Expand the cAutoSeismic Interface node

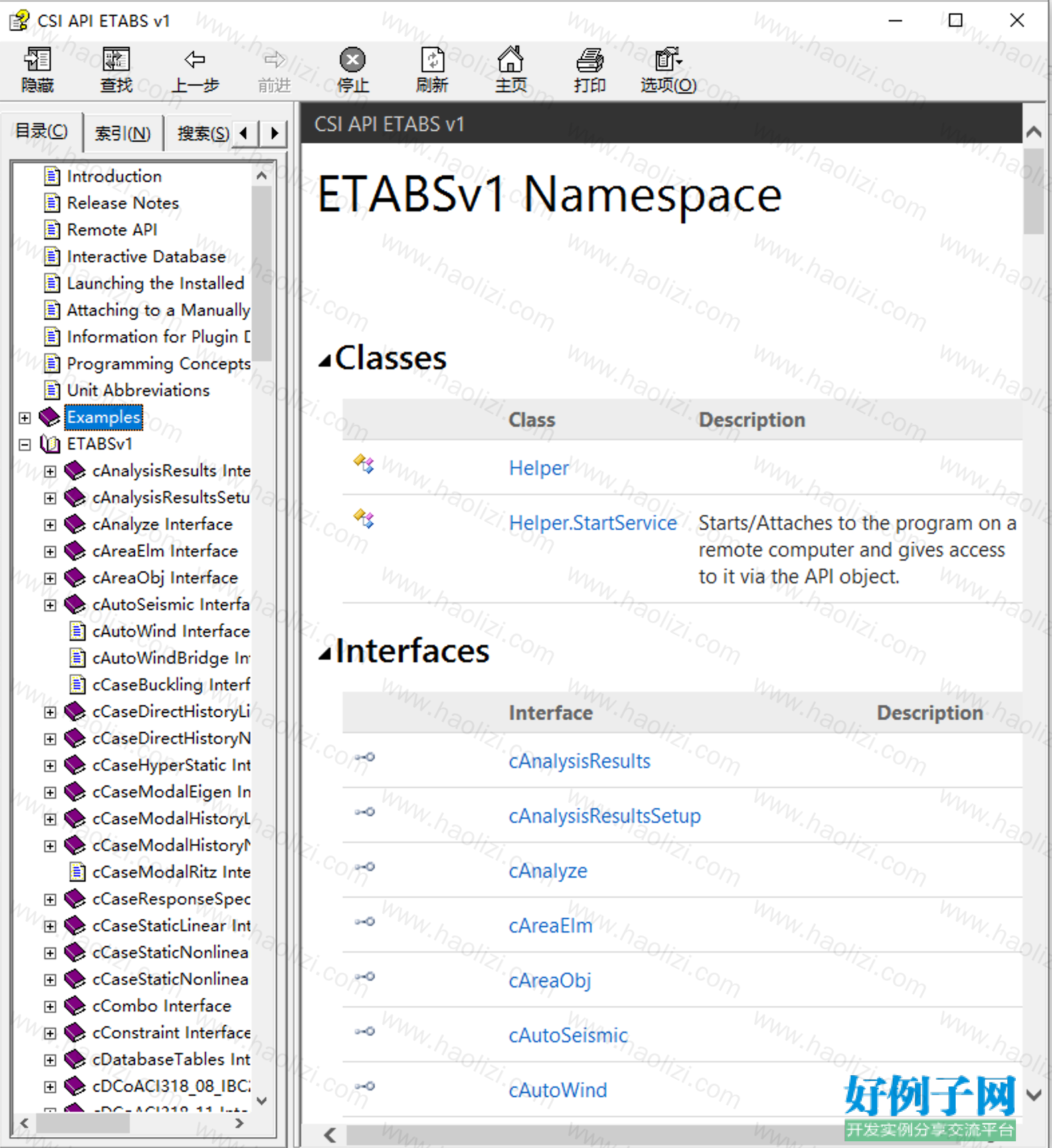pos(50,605)
